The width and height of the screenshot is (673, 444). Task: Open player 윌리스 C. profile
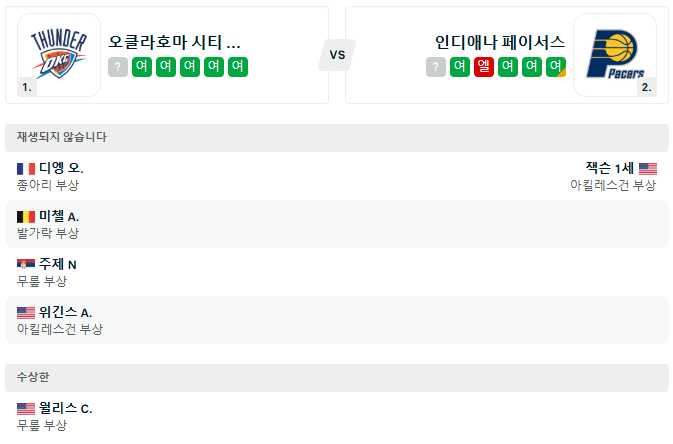point(65,408)
